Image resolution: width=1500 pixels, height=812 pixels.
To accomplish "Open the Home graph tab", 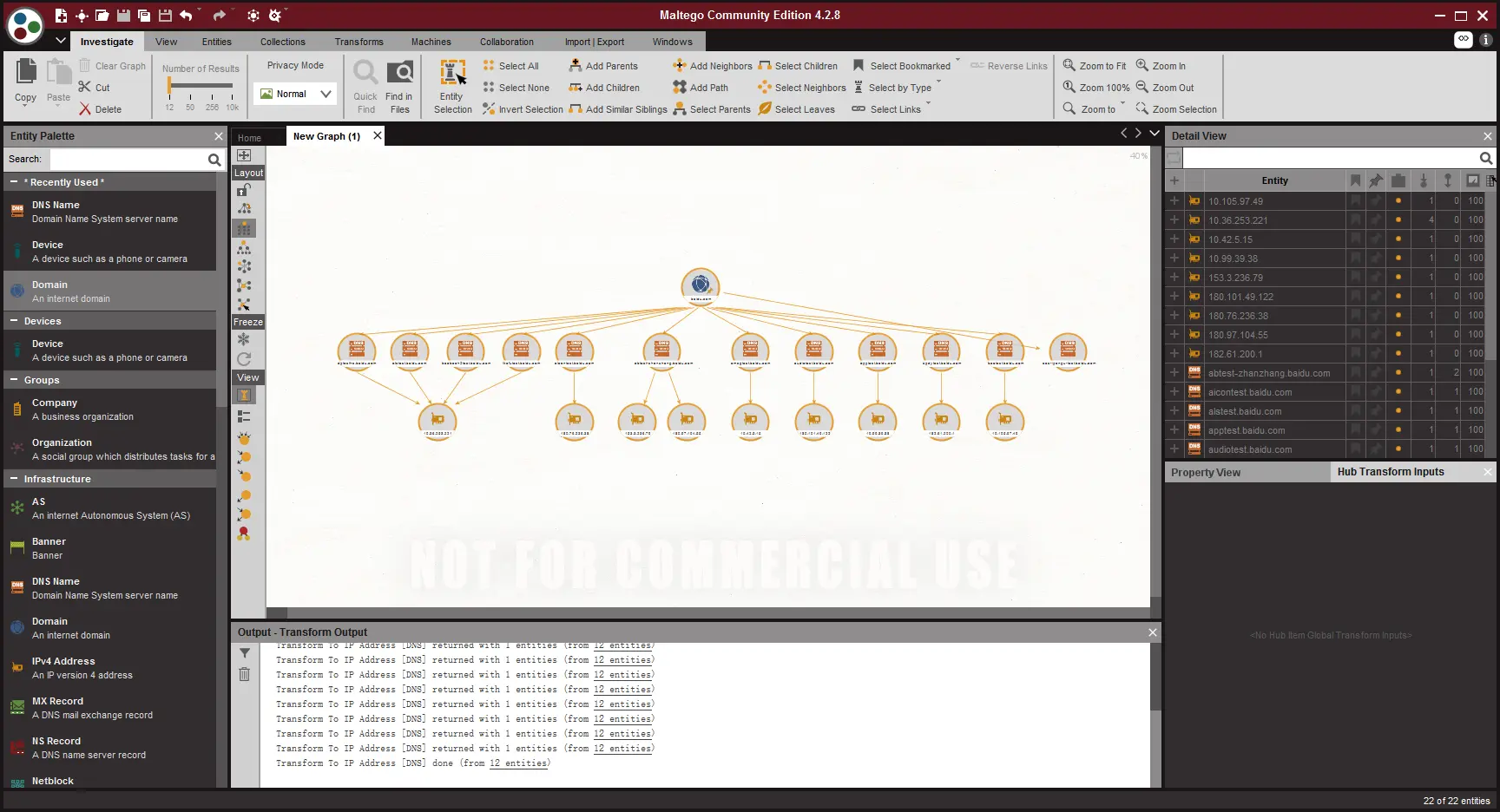I will [x=250, y=138].
